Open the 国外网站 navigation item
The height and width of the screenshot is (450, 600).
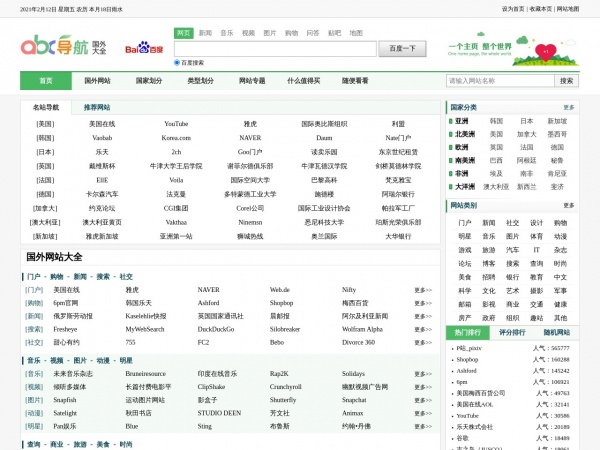[98, 81]
